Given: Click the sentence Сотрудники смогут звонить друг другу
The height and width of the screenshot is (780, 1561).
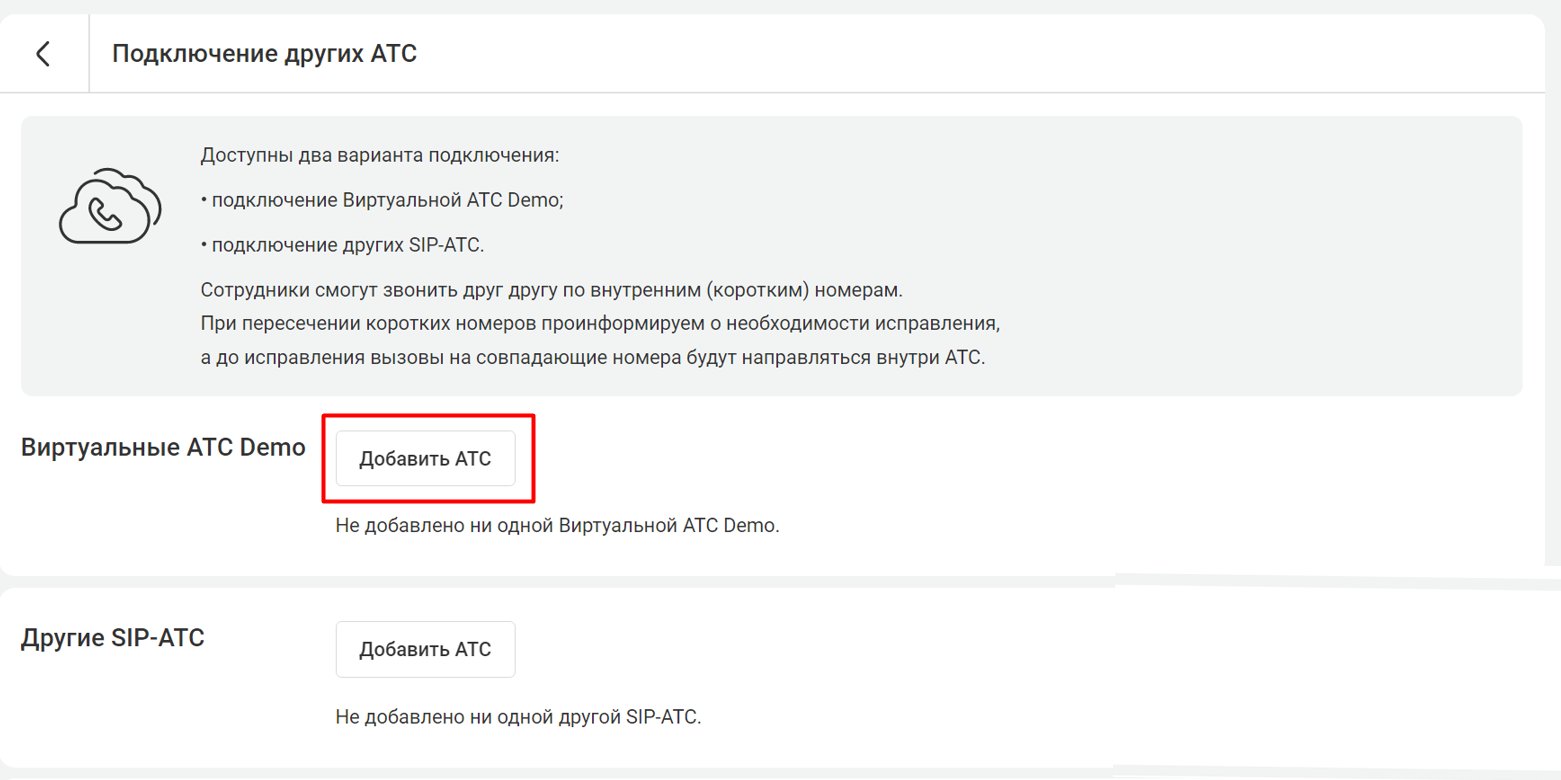Looking at the screenshot, I should click(x=551, y=290).
